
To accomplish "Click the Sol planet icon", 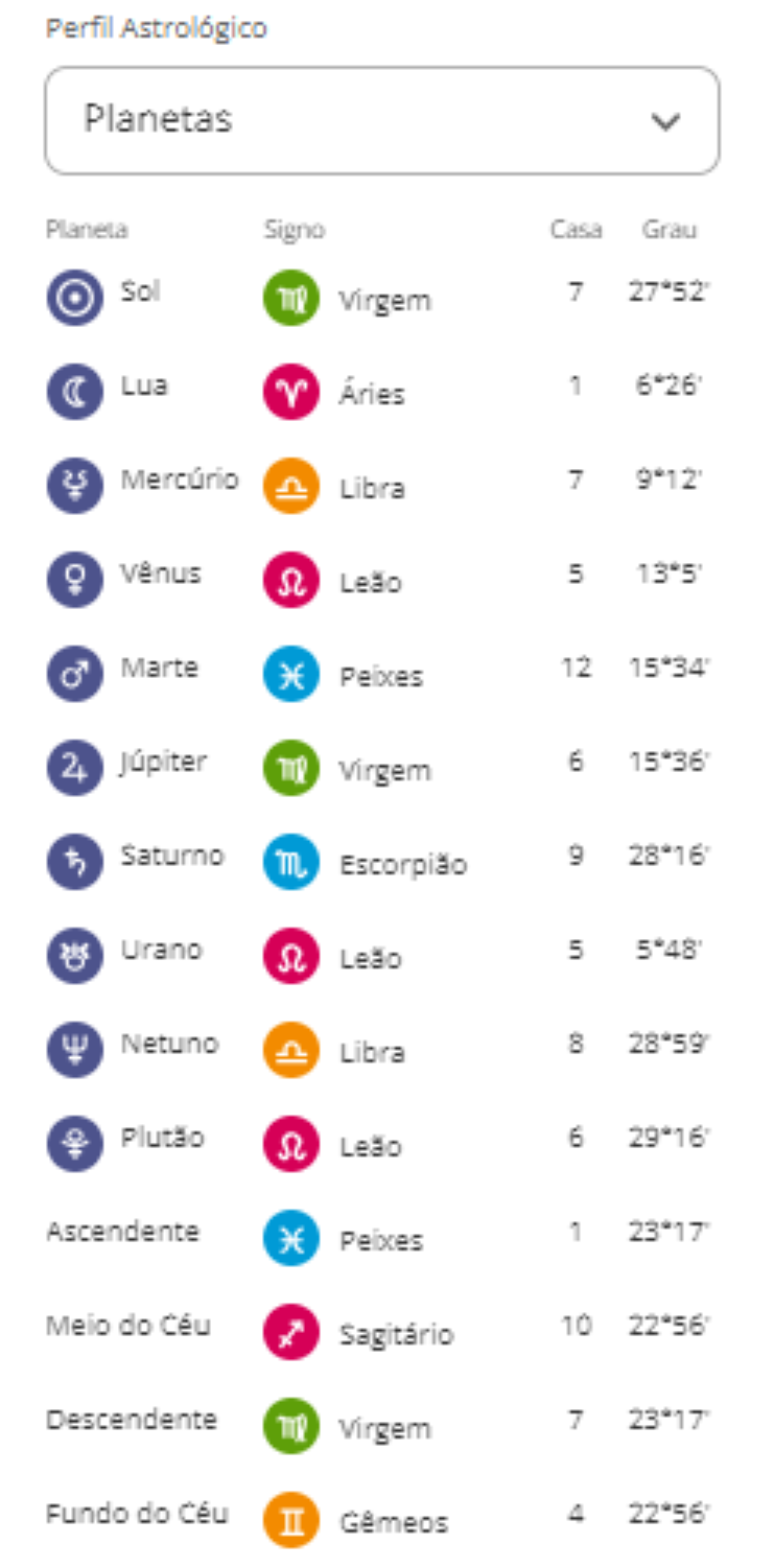I will click(75, 297).
